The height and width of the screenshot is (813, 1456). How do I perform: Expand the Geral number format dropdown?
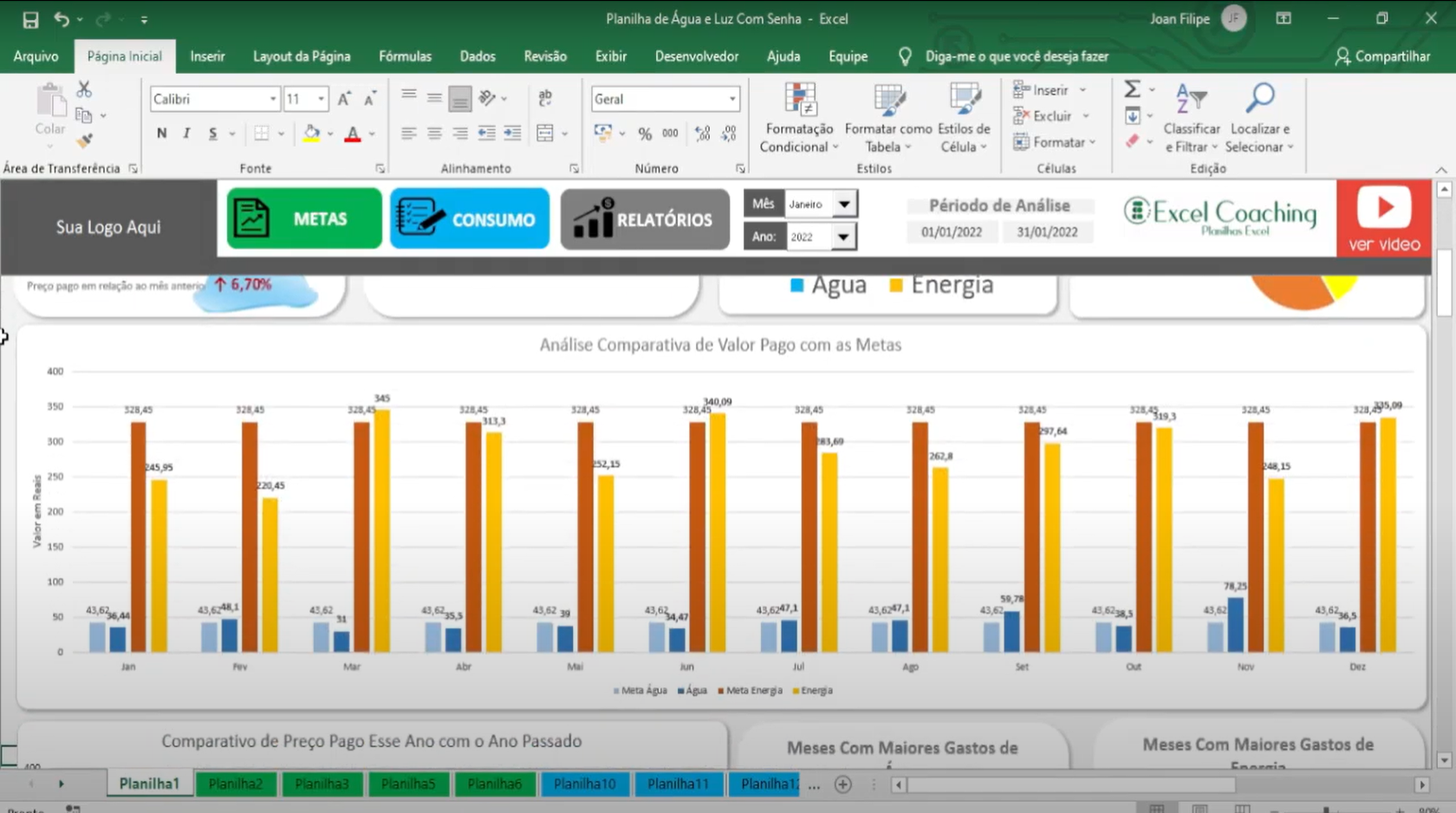(732, 99)
